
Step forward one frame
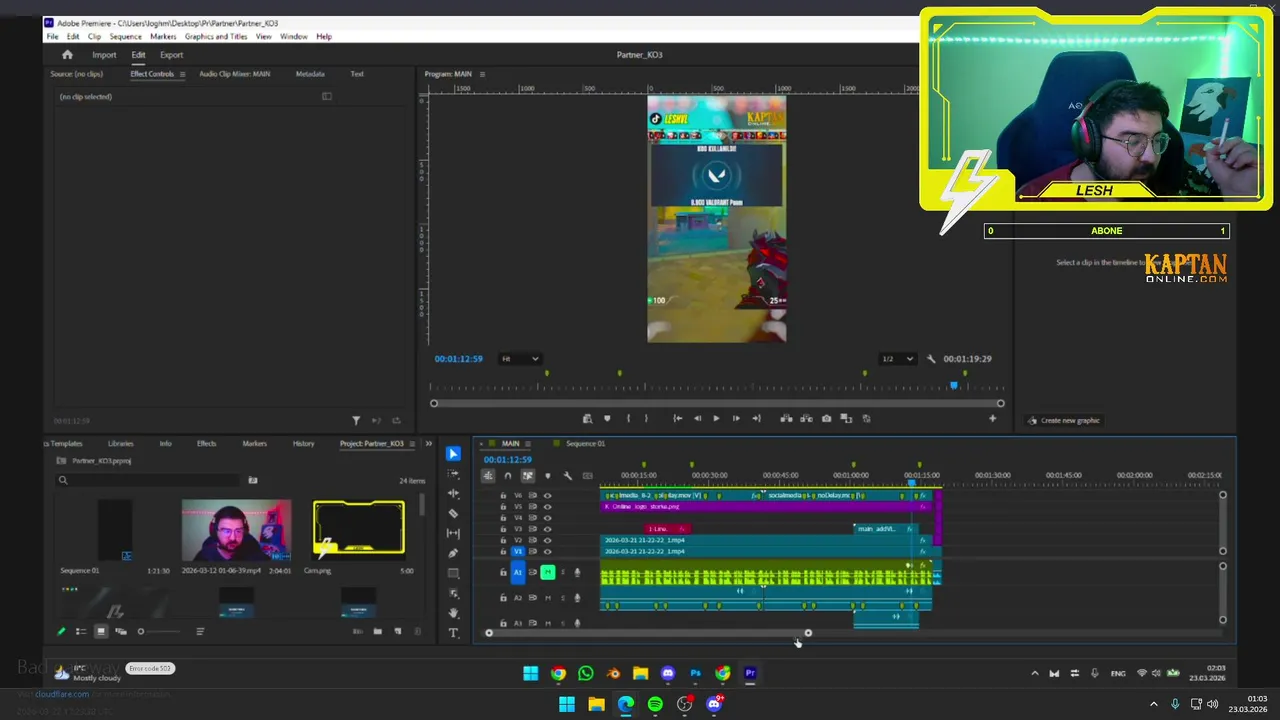736,419
